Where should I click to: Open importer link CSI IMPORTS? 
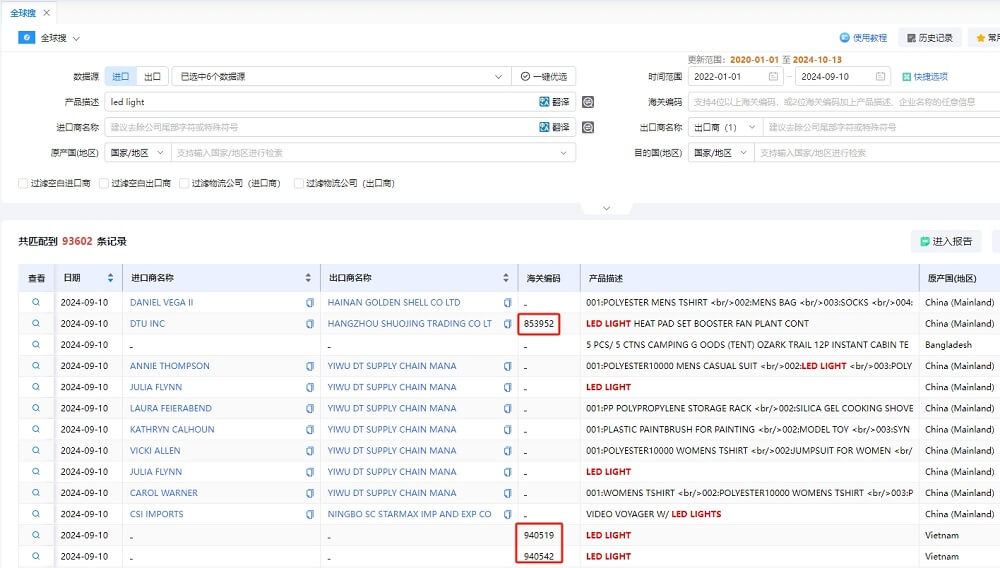pyautogui.click(x=157, y=514)
